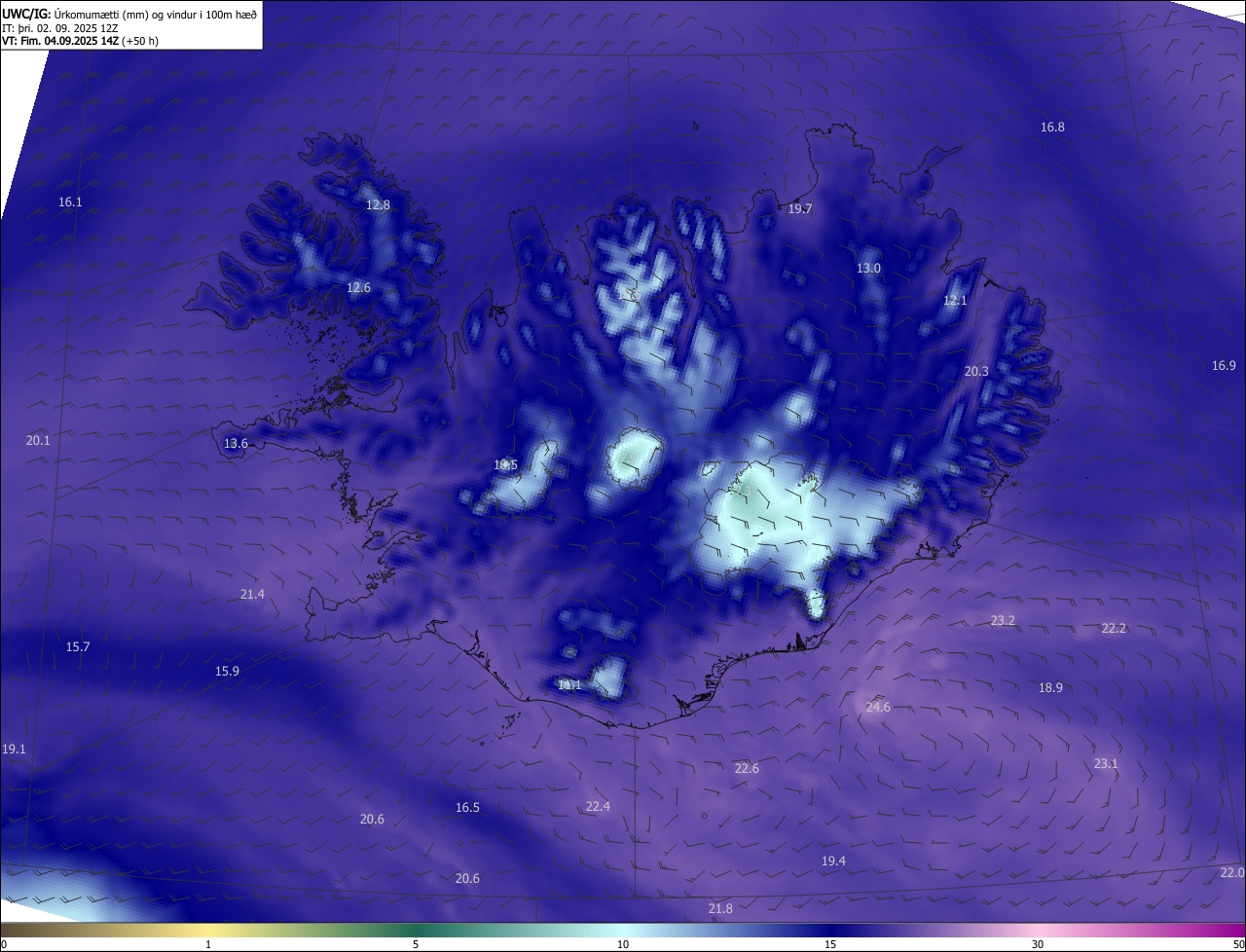Select the 16.5 value label
The height and width of the screenshot is (952, 1246).
pyautogui.click(x=467, y=808)
